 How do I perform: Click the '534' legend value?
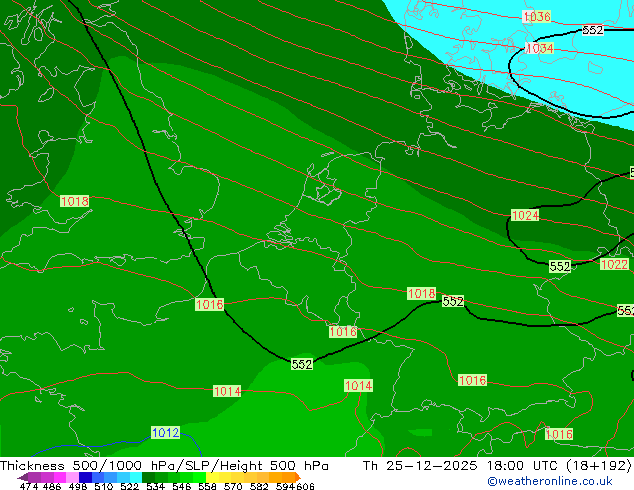pos(156,486)
